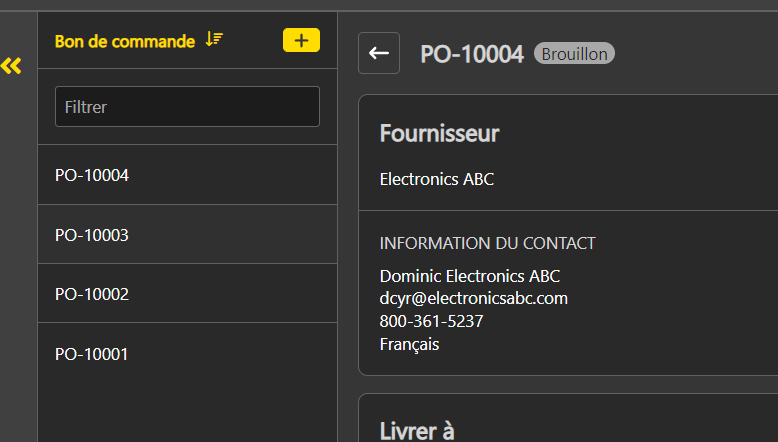Click the Français language text

coord(409,344)
